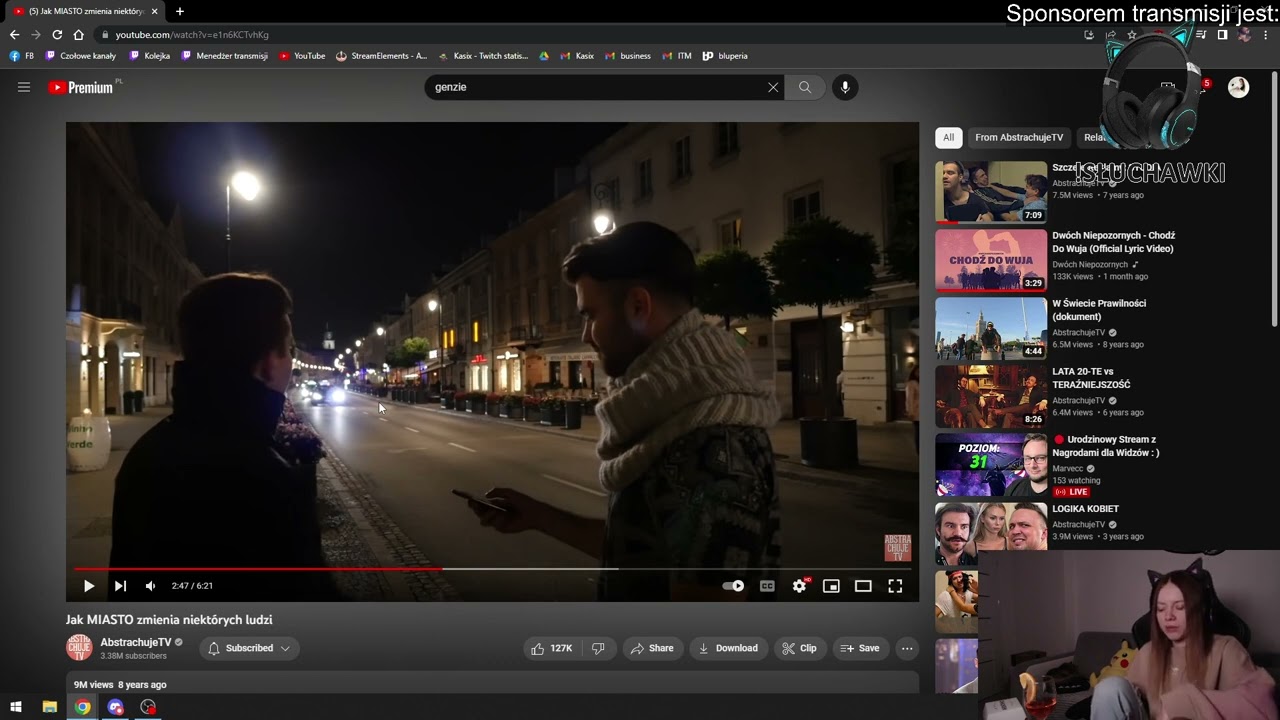The height and width of the screenshot is (720, 1280).
Task: Go to YouTube Premium home logo
Action: 81,87
